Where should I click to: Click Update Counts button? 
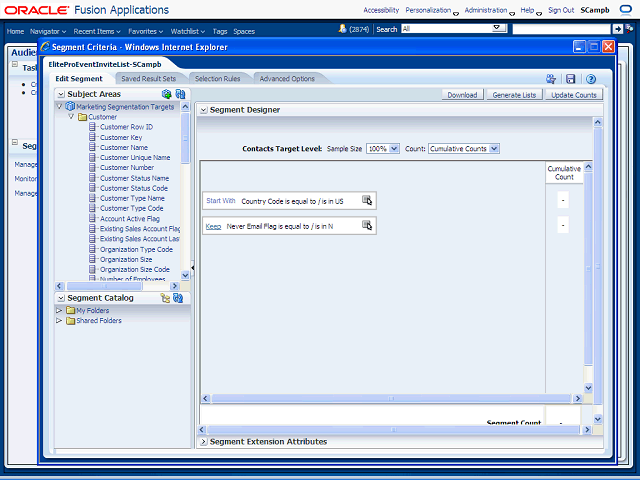click(x=574, y=95)
